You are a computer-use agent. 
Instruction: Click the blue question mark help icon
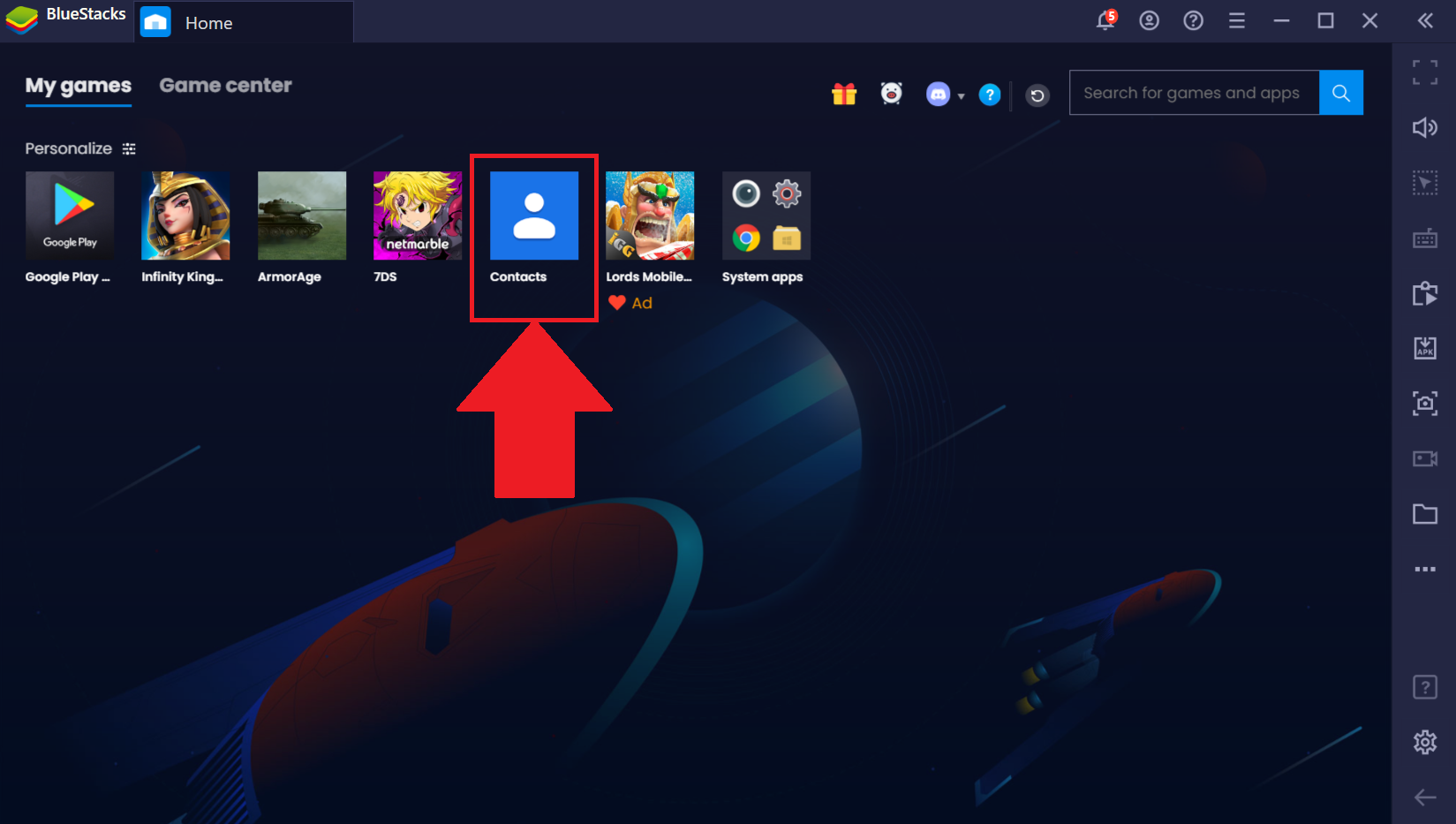[990, 94]
